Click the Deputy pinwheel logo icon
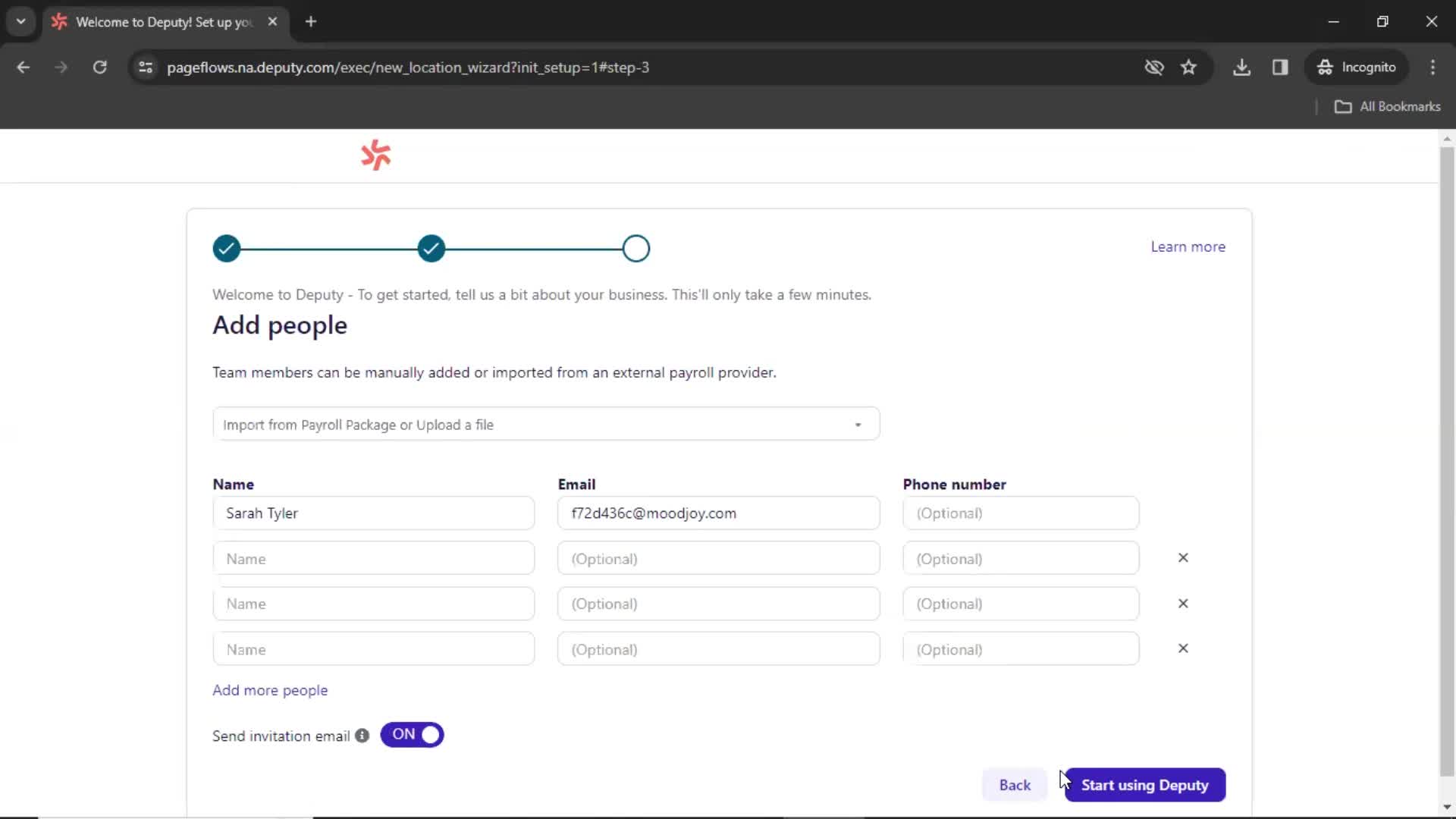This screenshot has width=1456, height=819. pos(376,155)
